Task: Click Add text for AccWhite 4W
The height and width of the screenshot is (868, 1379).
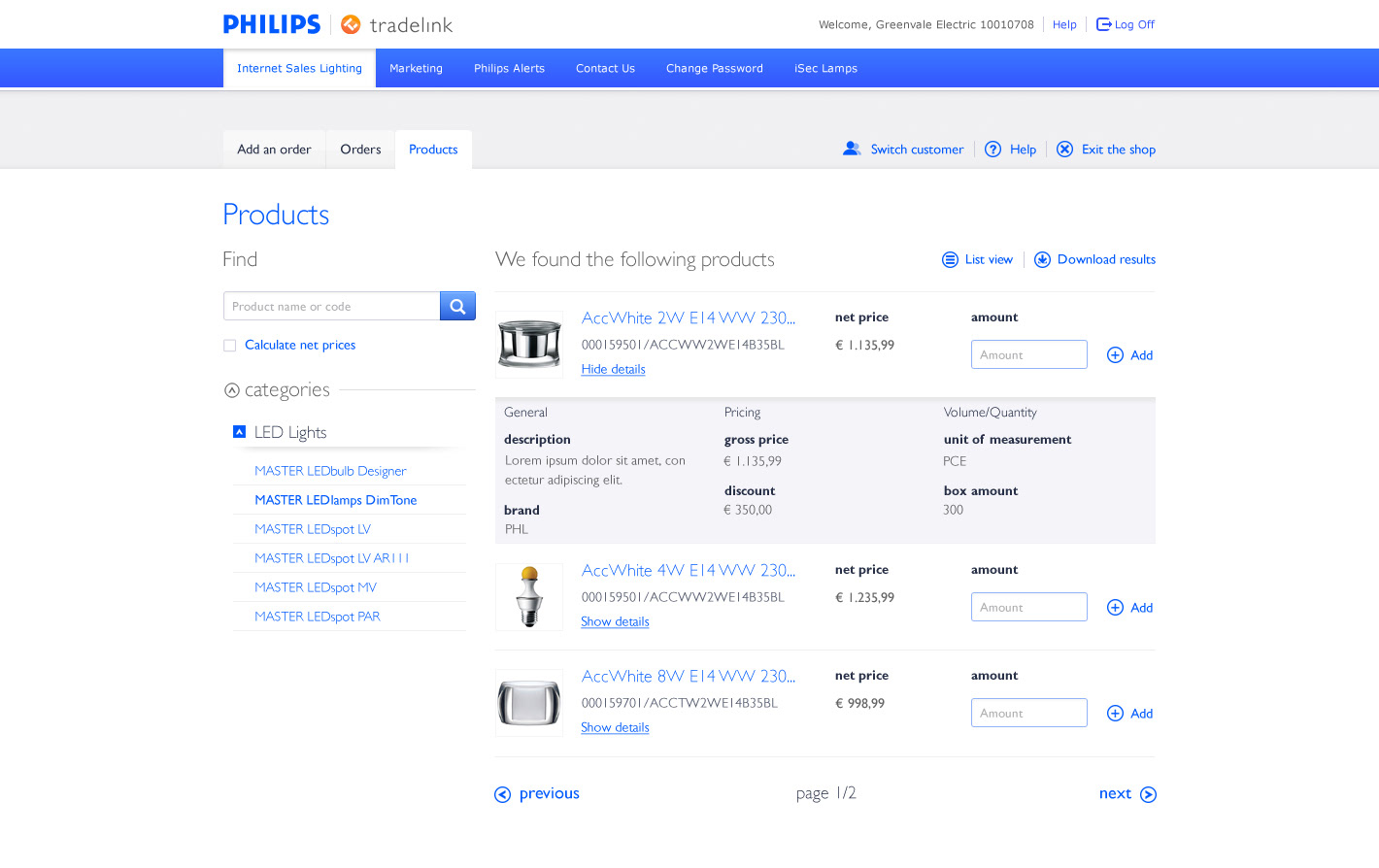Action: coord(1142,608)
